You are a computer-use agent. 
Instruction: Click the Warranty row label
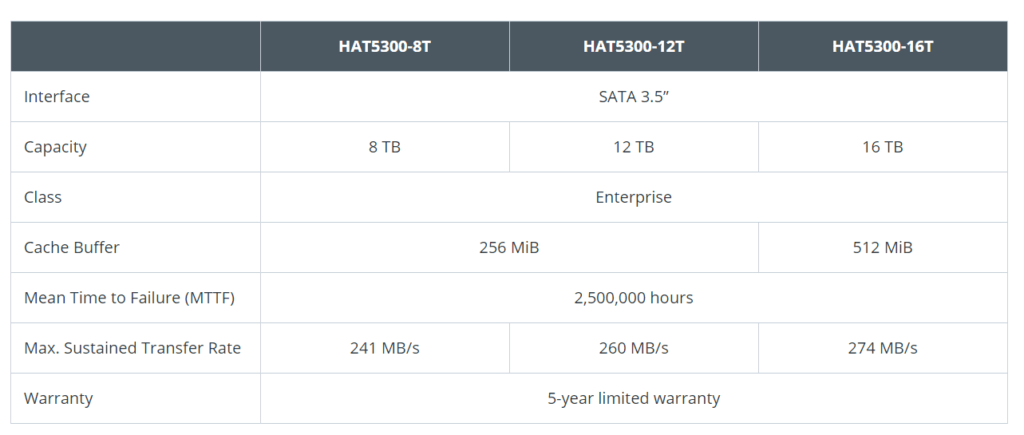(58, 398)
